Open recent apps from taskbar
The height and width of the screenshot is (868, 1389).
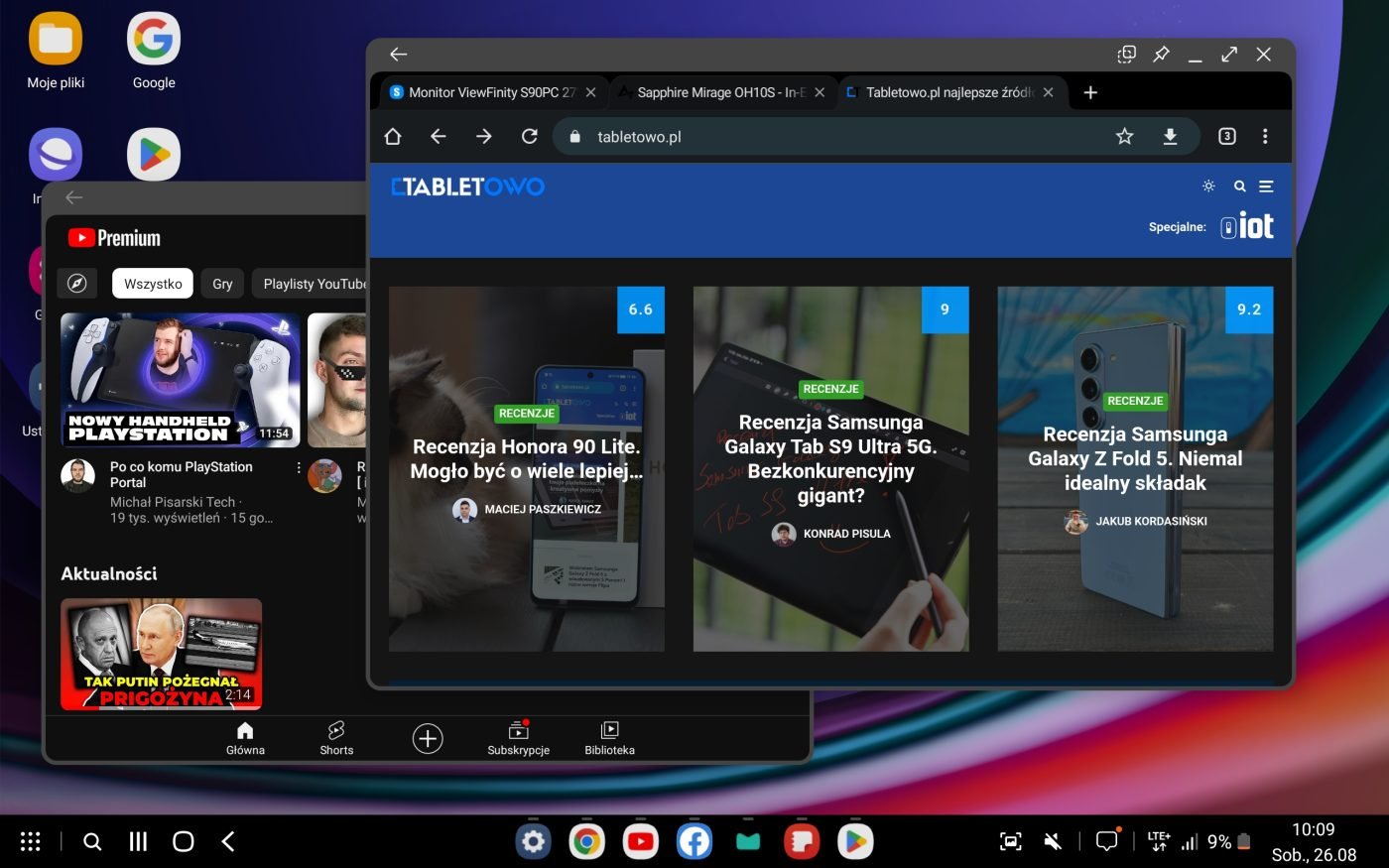point(138,841)
